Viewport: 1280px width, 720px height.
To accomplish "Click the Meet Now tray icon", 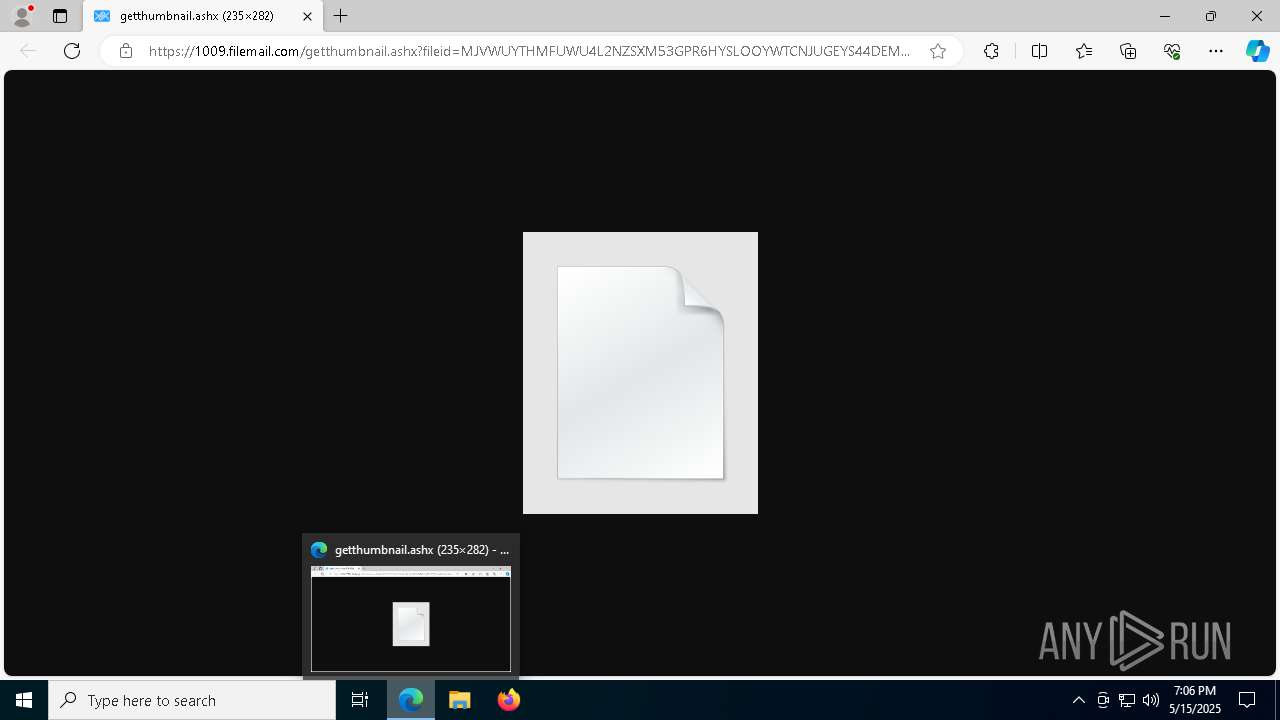I will click(x=1103, y=700).
